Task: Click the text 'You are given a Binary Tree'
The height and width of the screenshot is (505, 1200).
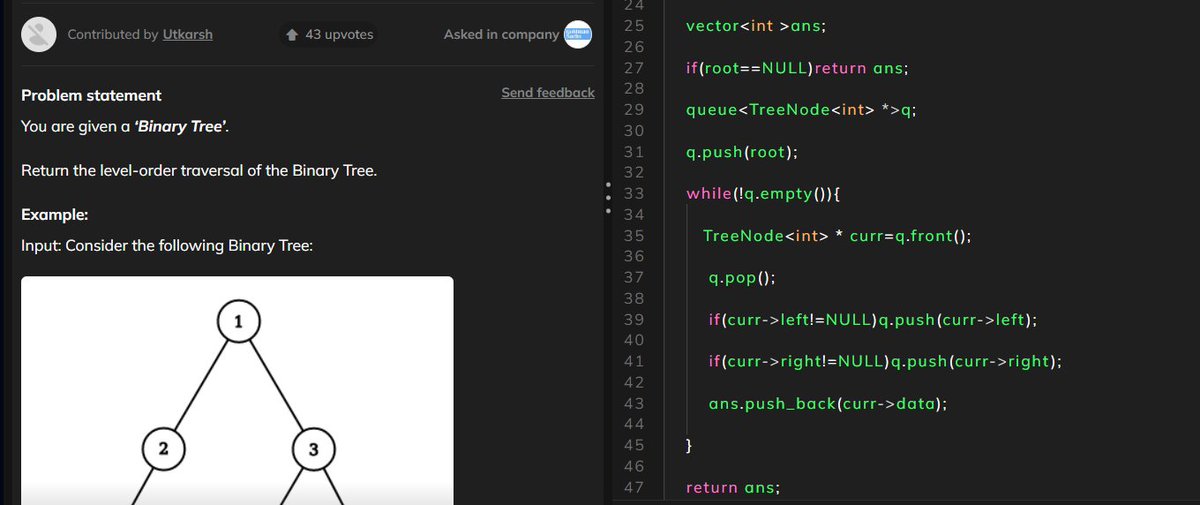Action: [x=126, y=127]
